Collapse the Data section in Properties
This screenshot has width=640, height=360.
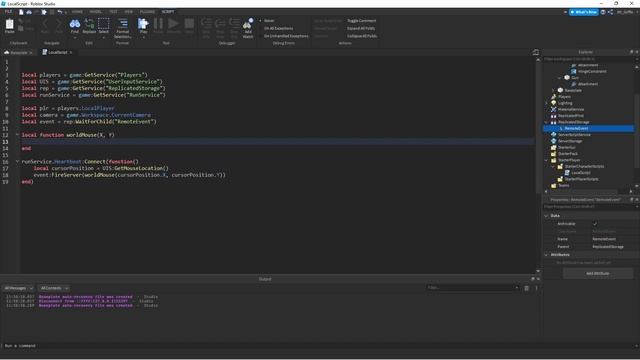pyautogui.click(x=547, y=216)
